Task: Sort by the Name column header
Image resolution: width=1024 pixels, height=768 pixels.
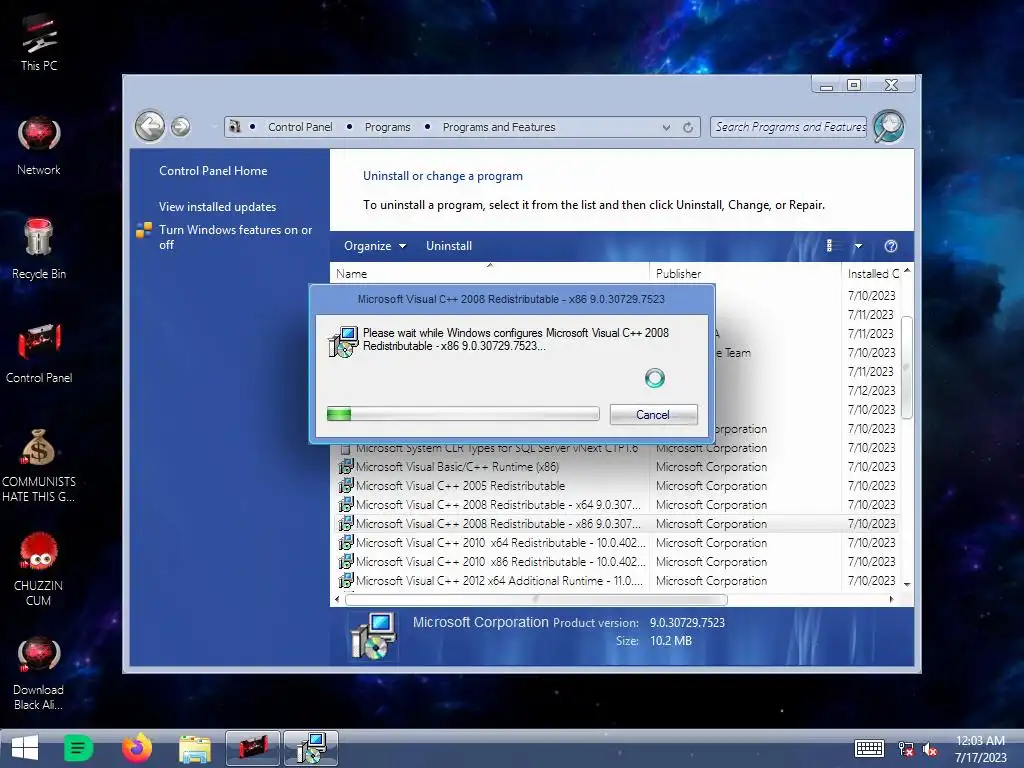Action: click(x=490, y=273)
